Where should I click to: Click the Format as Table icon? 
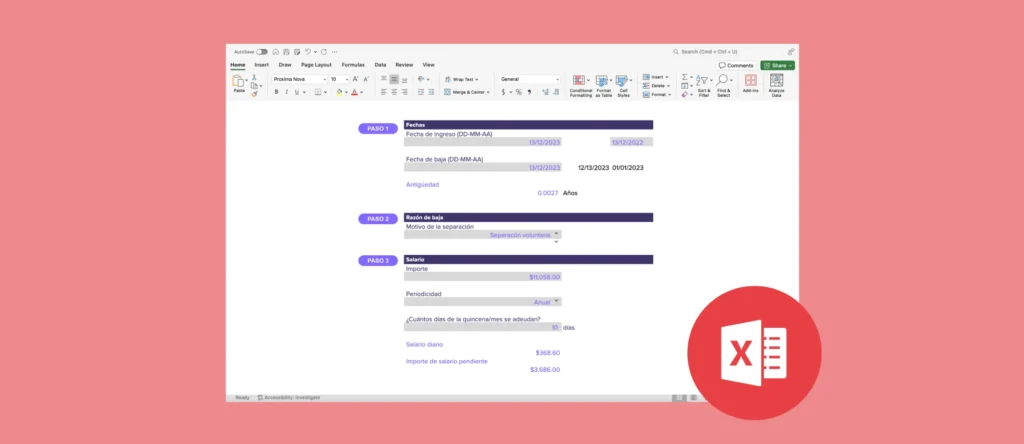603,84
